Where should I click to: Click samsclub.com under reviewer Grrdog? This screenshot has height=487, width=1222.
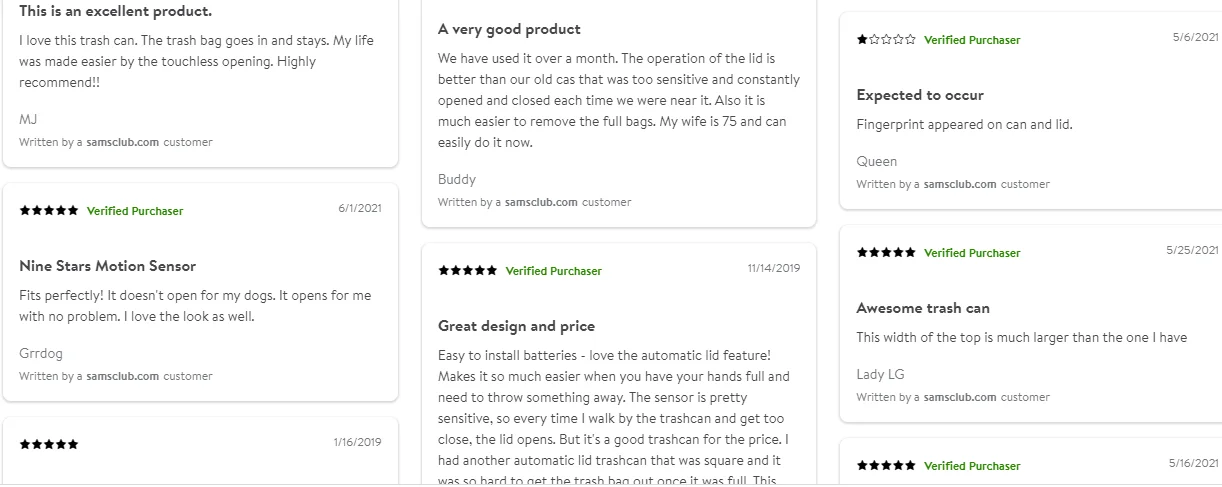(122, 376)
